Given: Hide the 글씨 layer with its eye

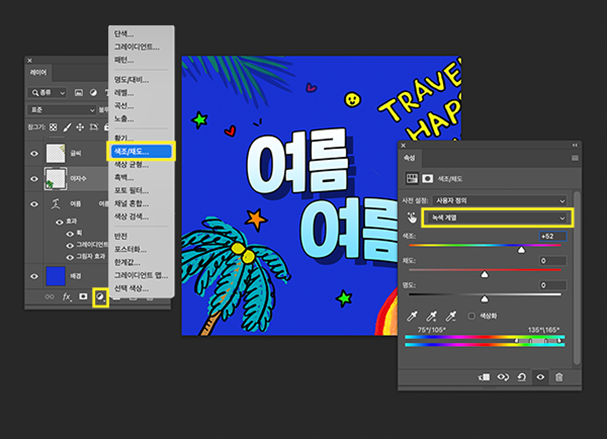Looking at the screenshot, I should [34, 154].
